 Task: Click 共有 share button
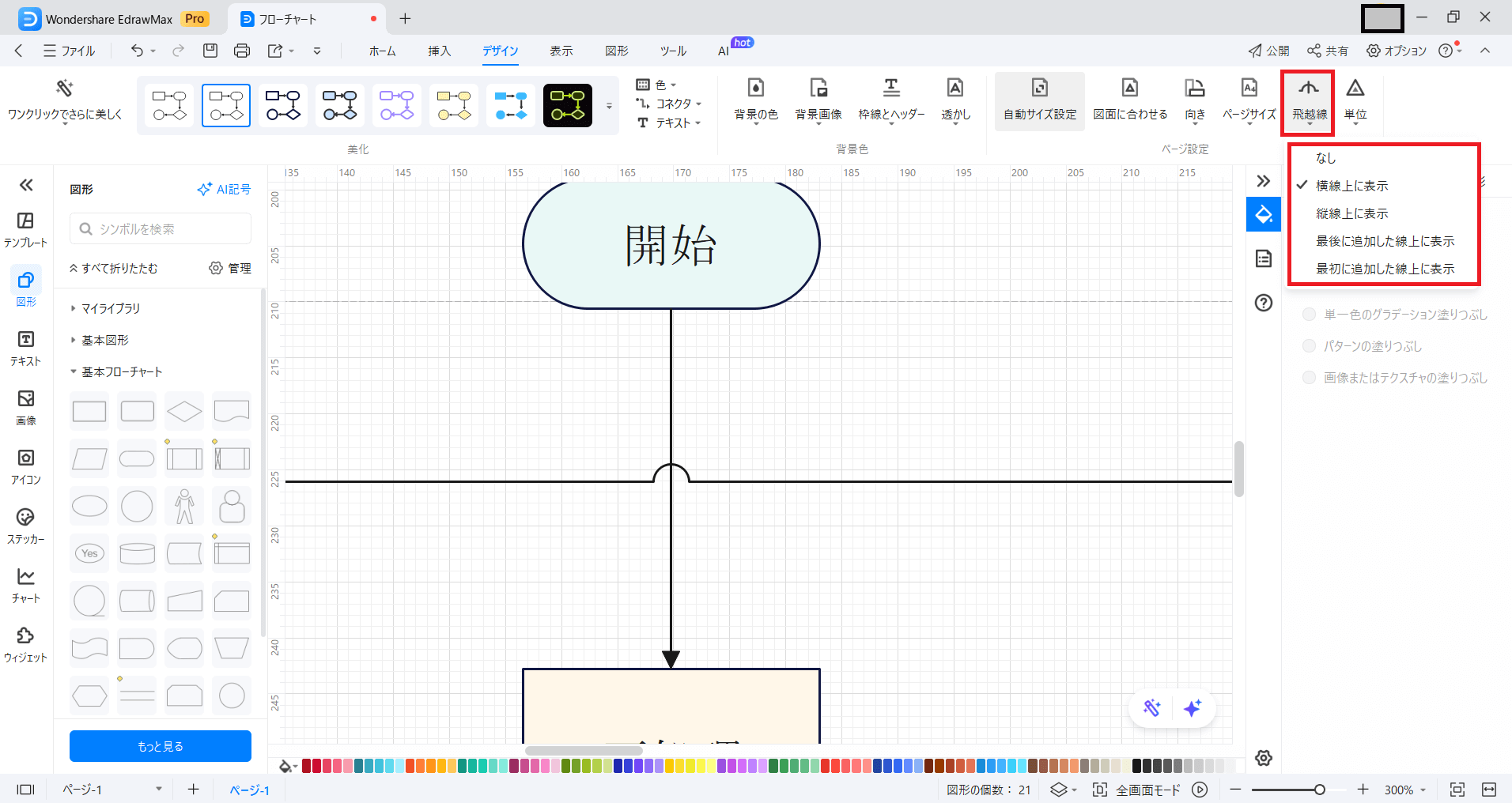pyautogui.click(x=1328, y=51)
